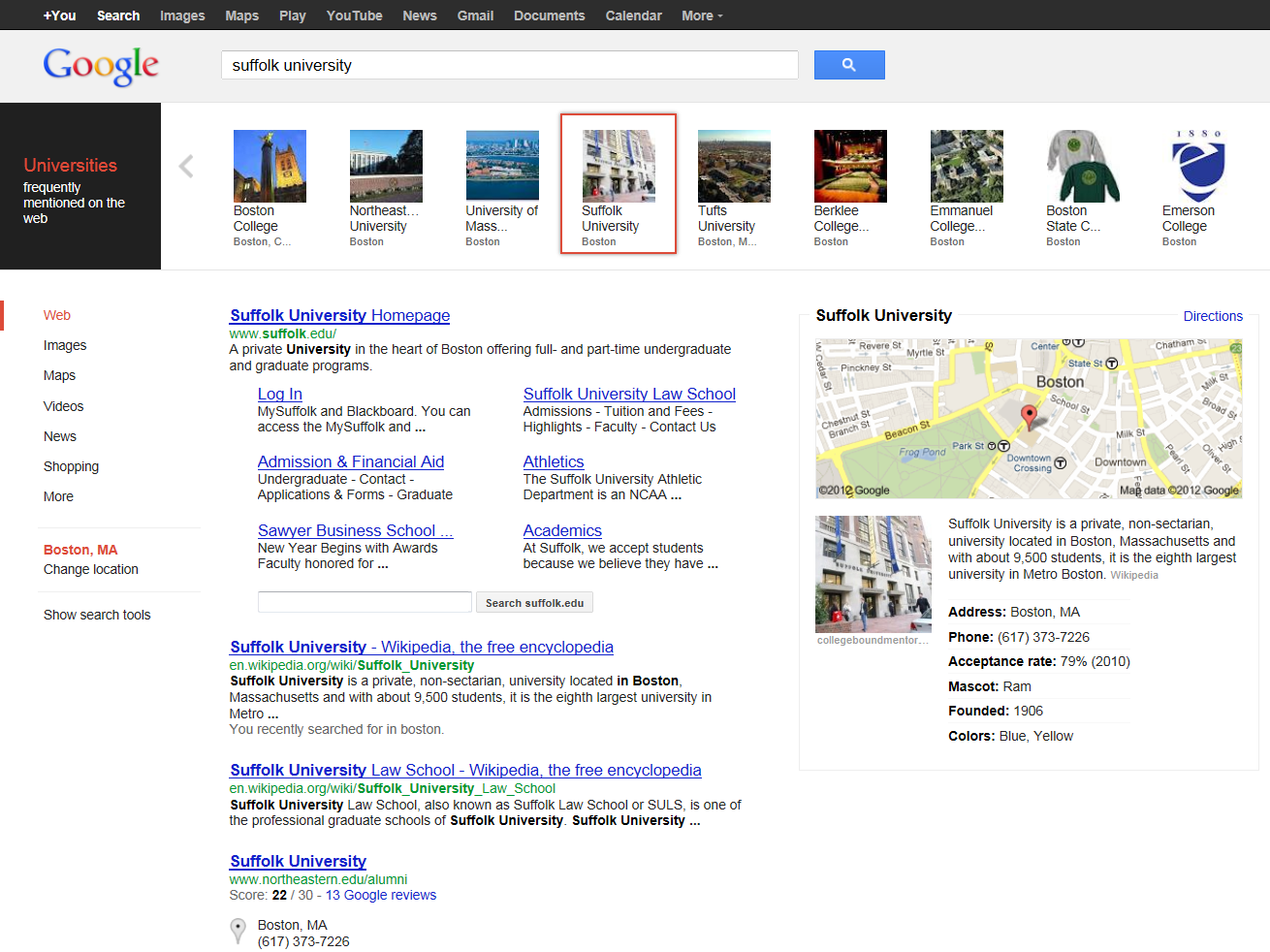Select the Suffolk University carousel thumbnail
The width and height of the screenshot is (1270, 952).
[619, 166]
